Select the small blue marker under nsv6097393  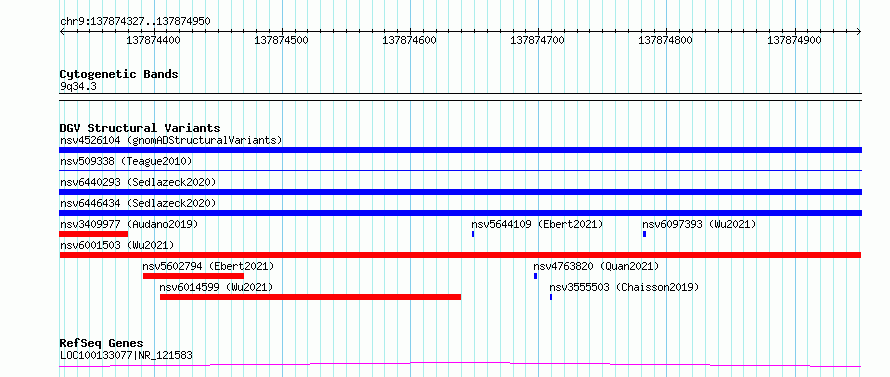pos(644,234)
